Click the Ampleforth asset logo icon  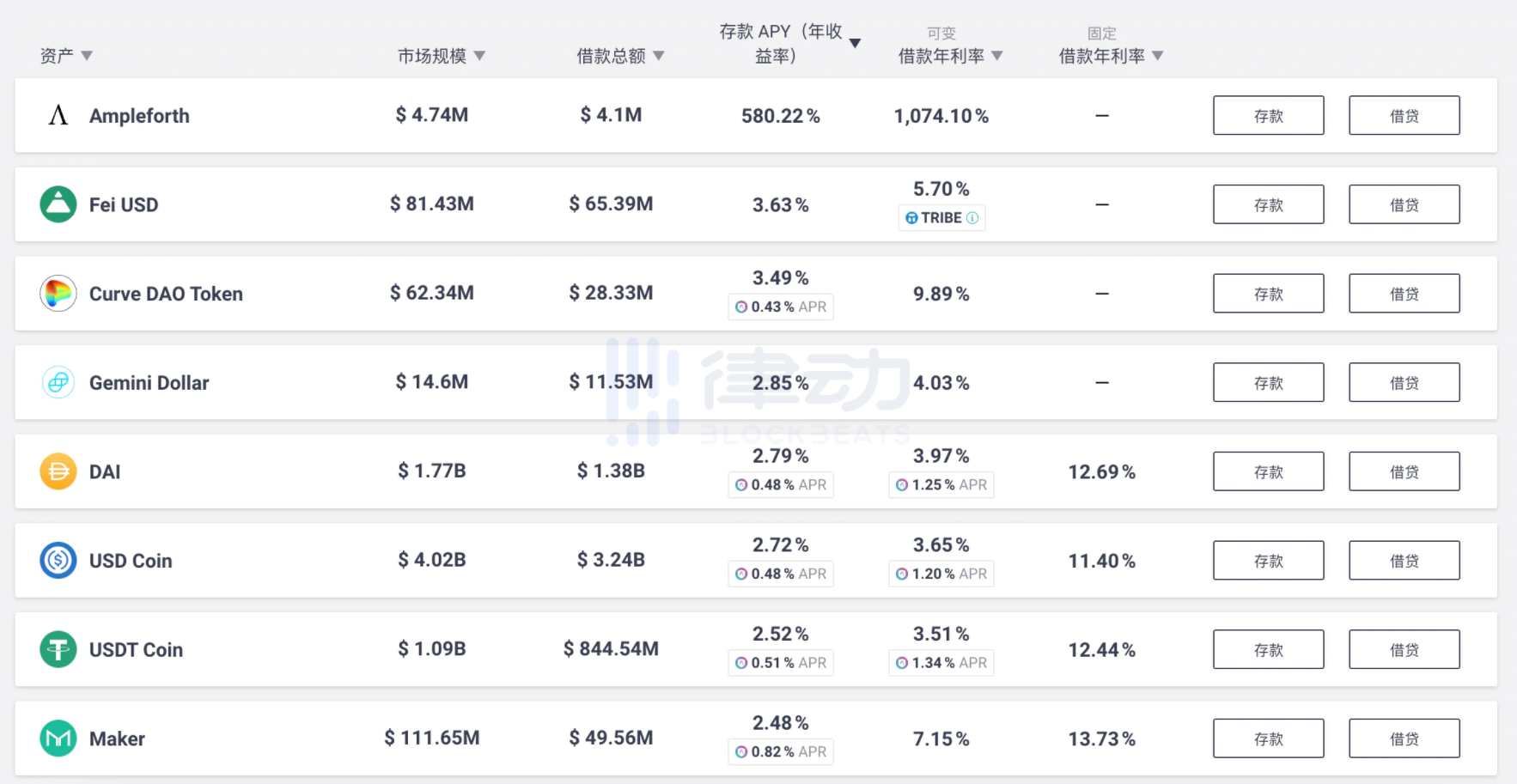58,115
